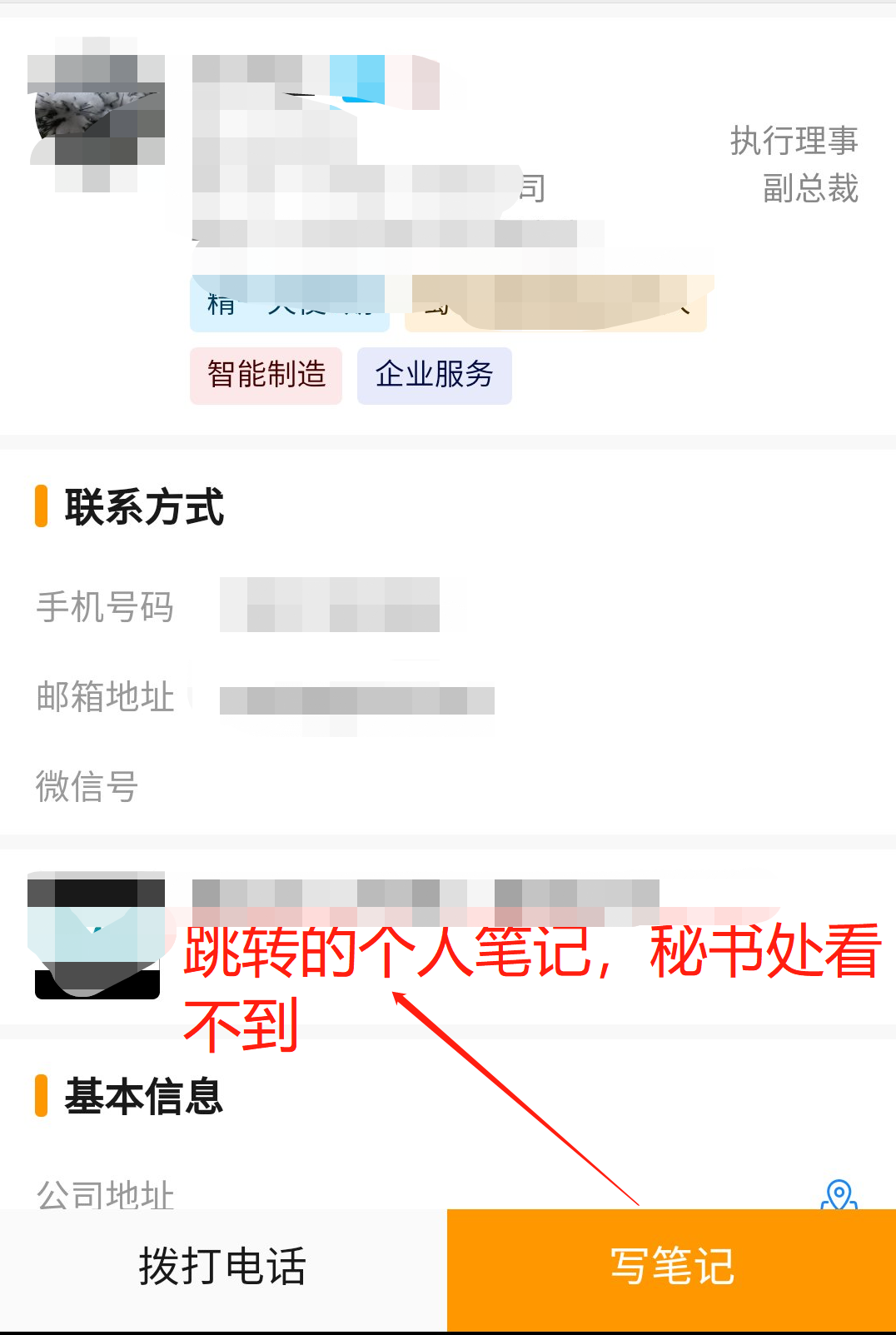Tap the 联系方式 section header

tap(143, 507)
